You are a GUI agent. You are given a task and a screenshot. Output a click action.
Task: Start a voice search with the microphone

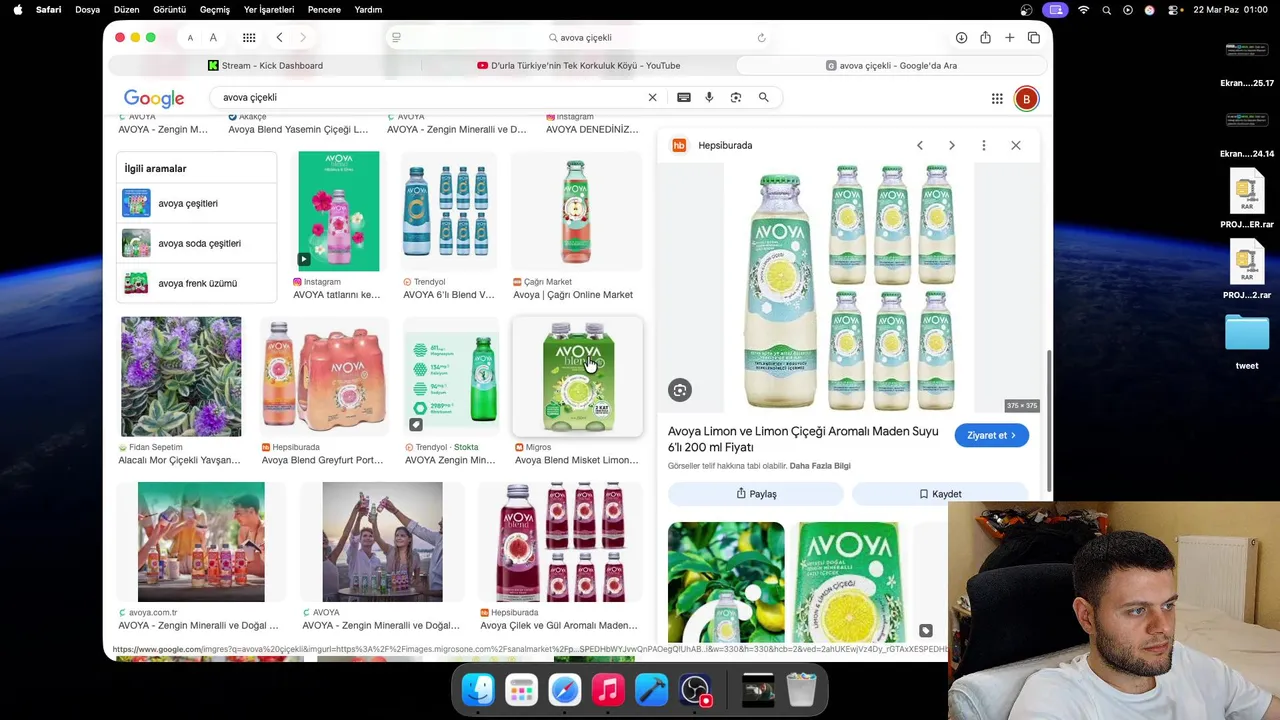point(709,97)
